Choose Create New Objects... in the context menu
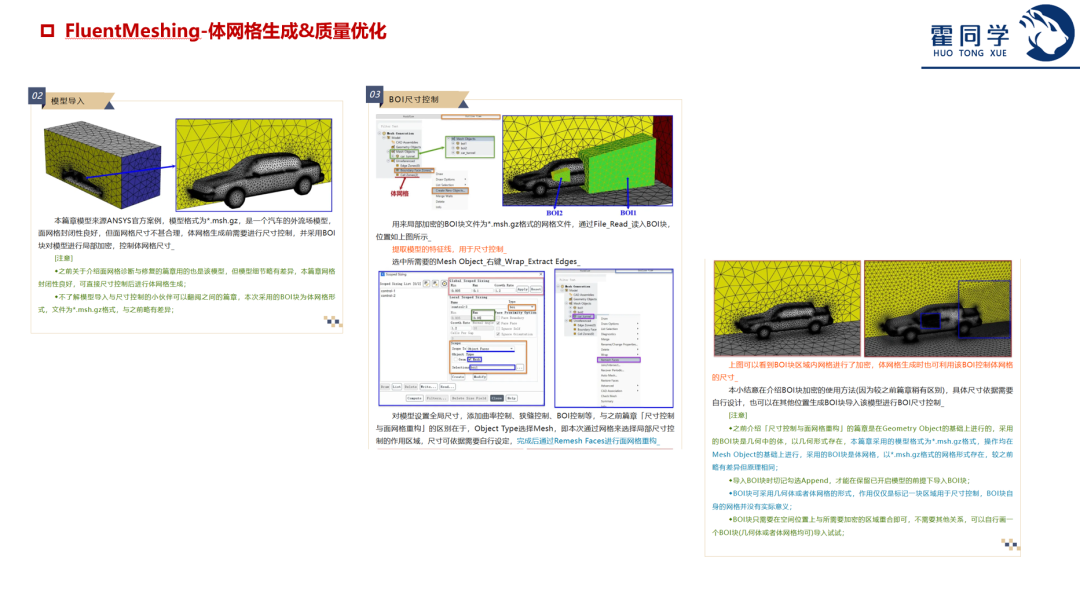This screenshot has height=605, width=1080. click(450, 190)
